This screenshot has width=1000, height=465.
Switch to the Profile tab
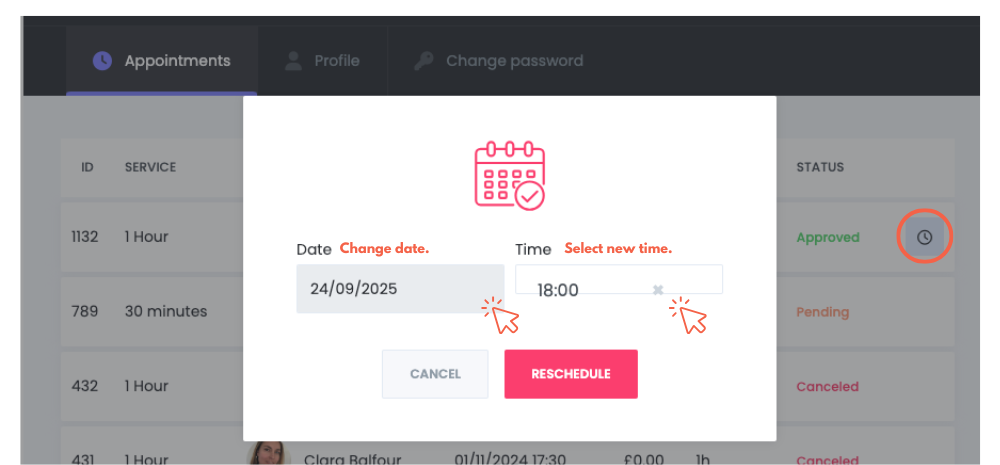pyautogui.click(x=322, y=61)
